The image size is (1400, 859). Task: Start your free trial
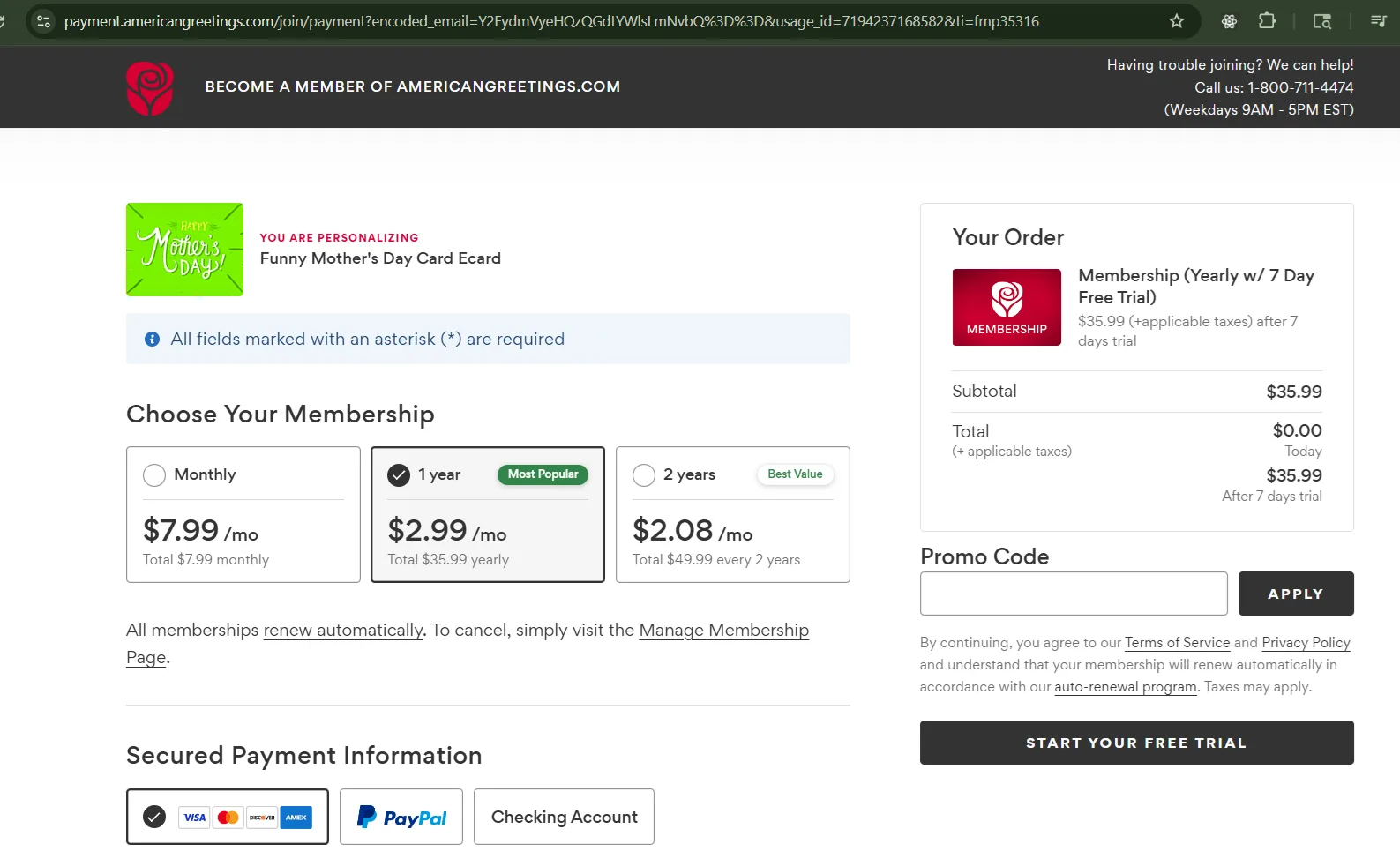click(1136, 743)
